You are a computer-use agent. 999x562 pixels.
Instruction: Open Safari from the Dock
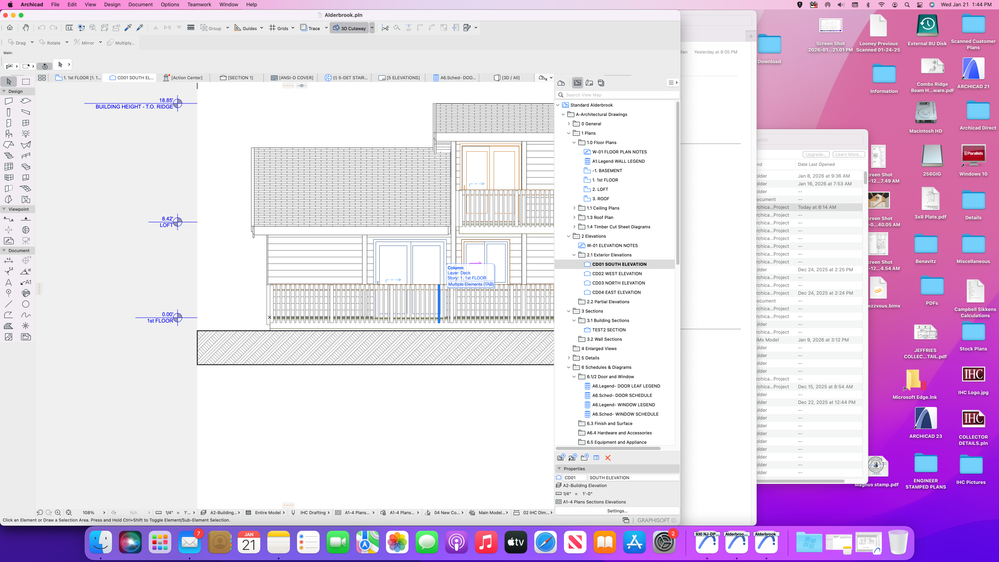tap(545, 542)
